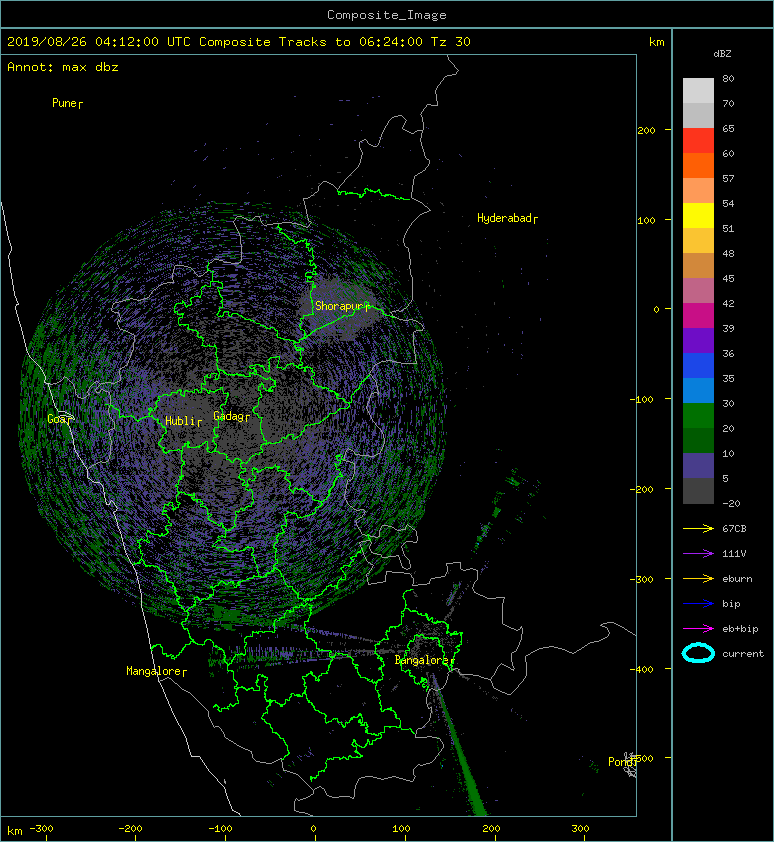
Task: Click the cyan 'current' ellipse legend icon
Action: 698,653
